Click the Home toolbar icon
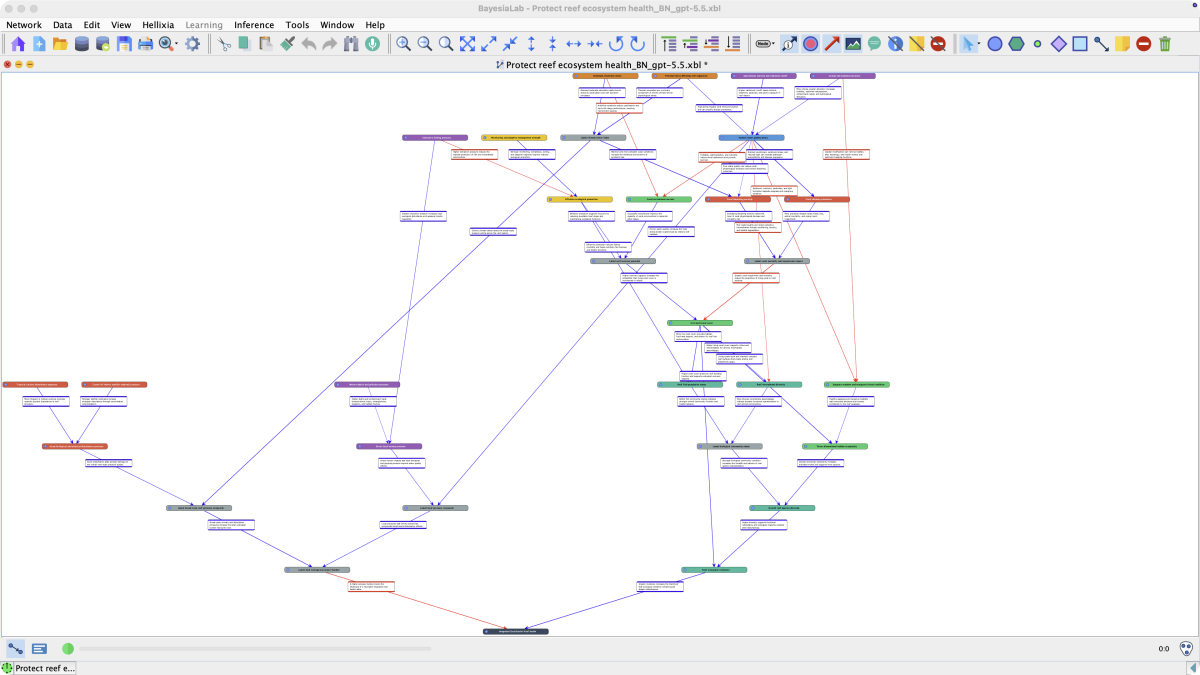The height and width of the screenshot is (675, 1200). coord(18,44)
